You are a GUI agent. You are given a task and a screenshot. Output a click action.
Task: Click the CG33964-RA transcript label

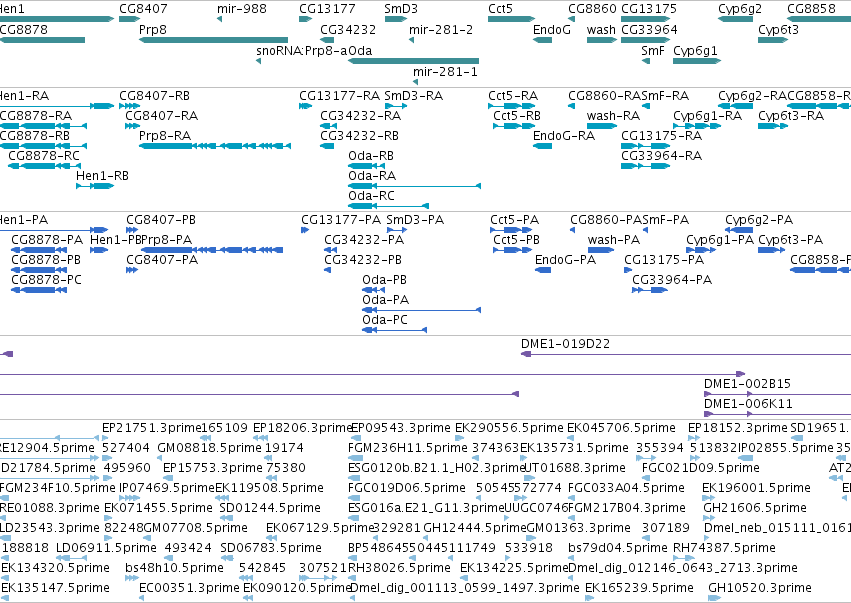click(x=661, y=156)
